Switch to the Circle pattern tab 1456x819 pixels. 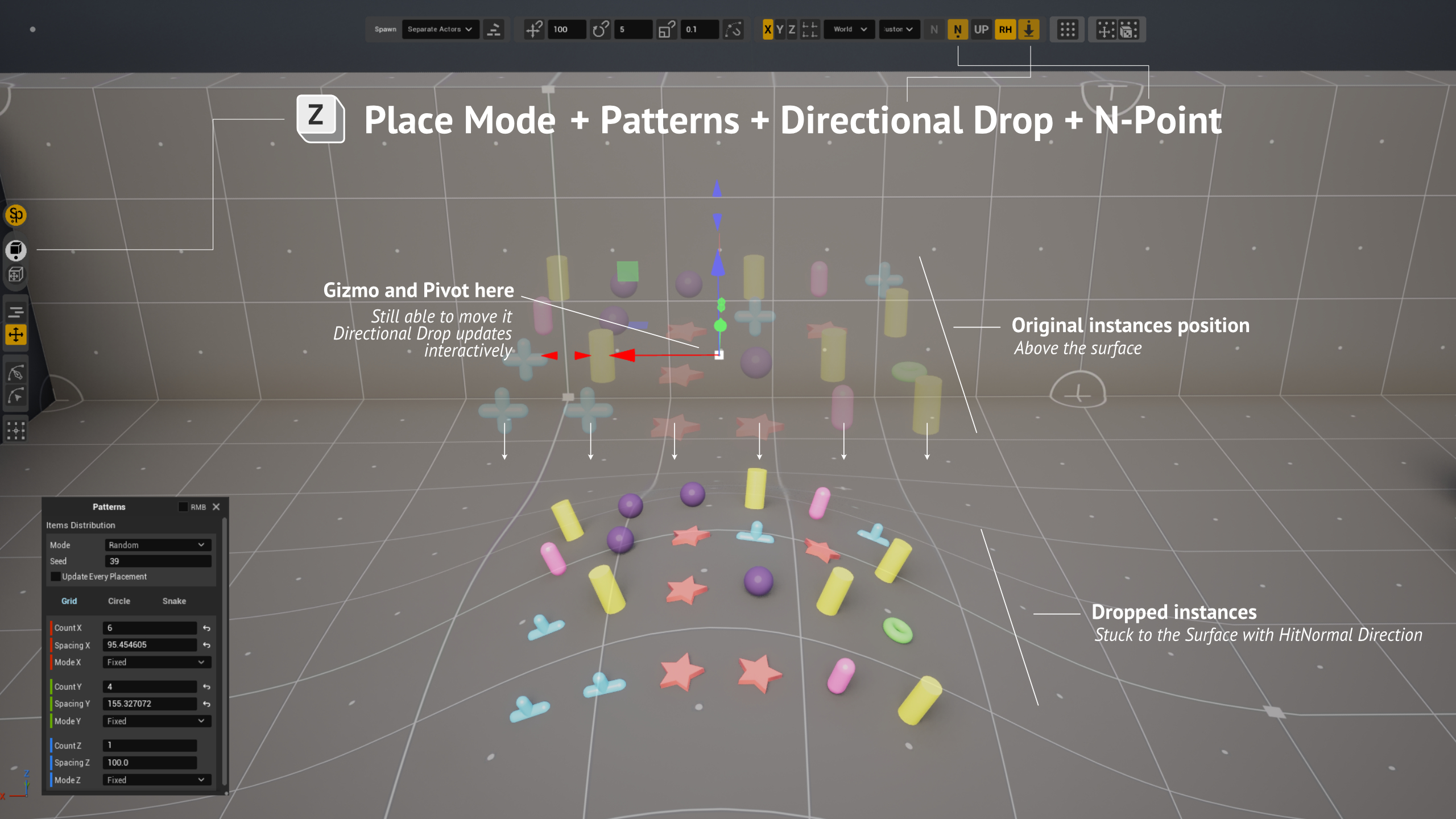click(x=119, y=601)
